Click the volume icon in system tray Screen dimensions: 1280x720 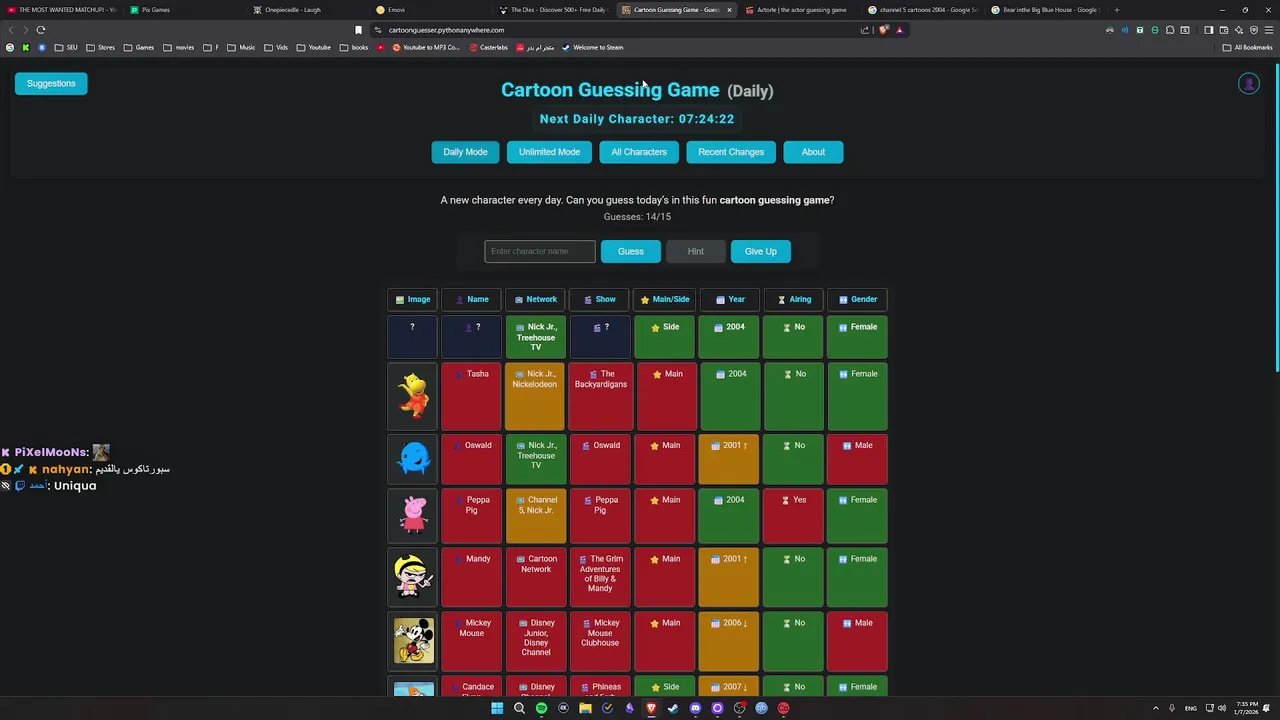(1221, 708)
